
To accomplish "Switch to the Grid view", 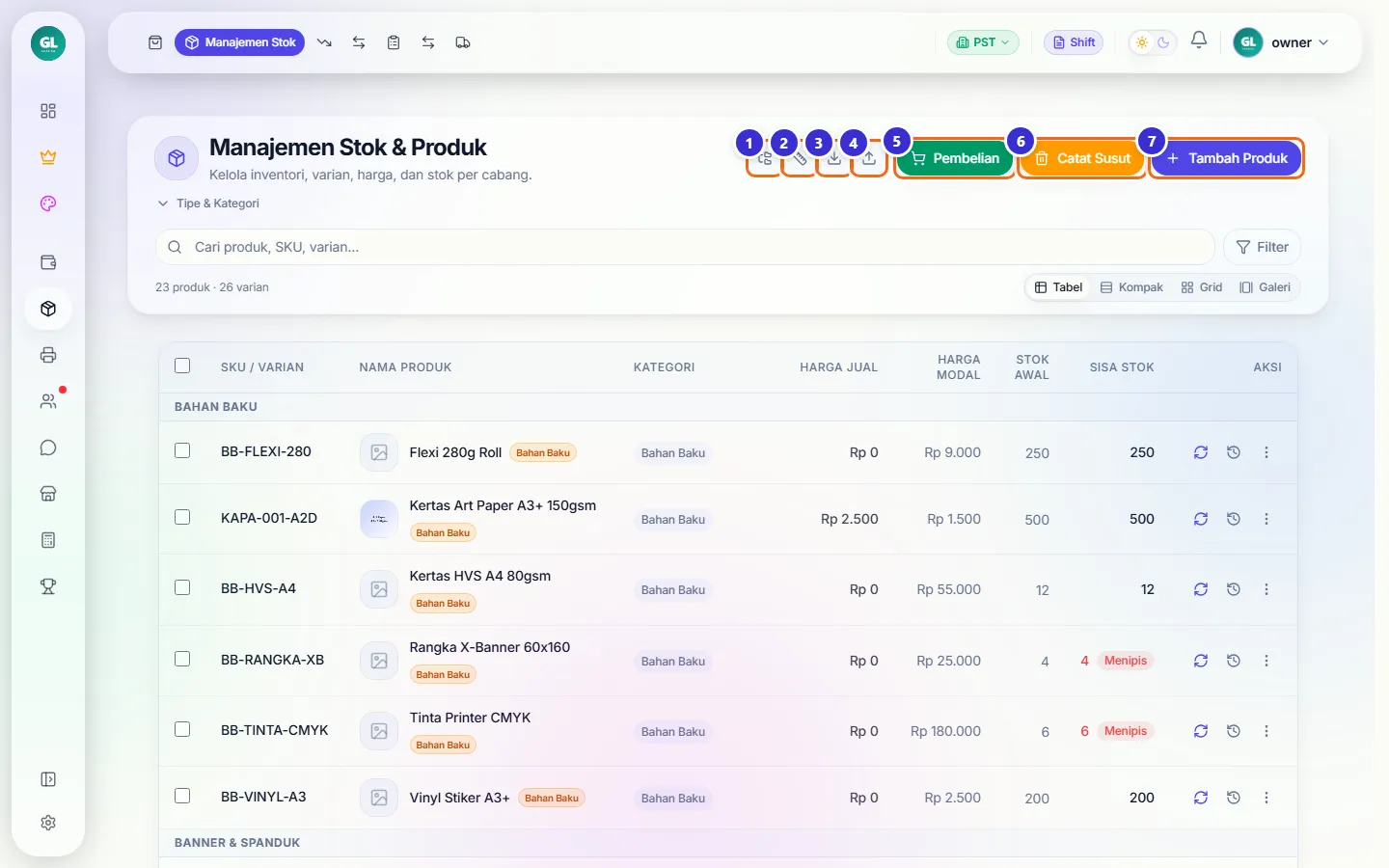I will (x=1202, y=287).
